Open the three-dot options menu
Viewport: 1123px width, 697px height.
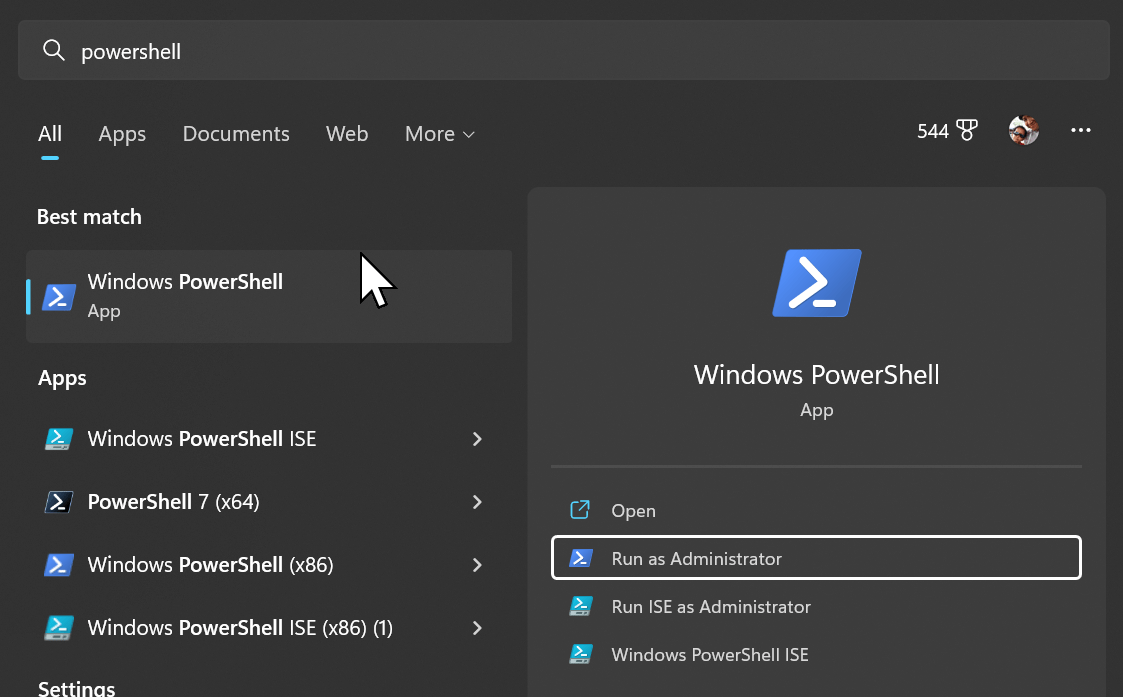point(1081,130)
